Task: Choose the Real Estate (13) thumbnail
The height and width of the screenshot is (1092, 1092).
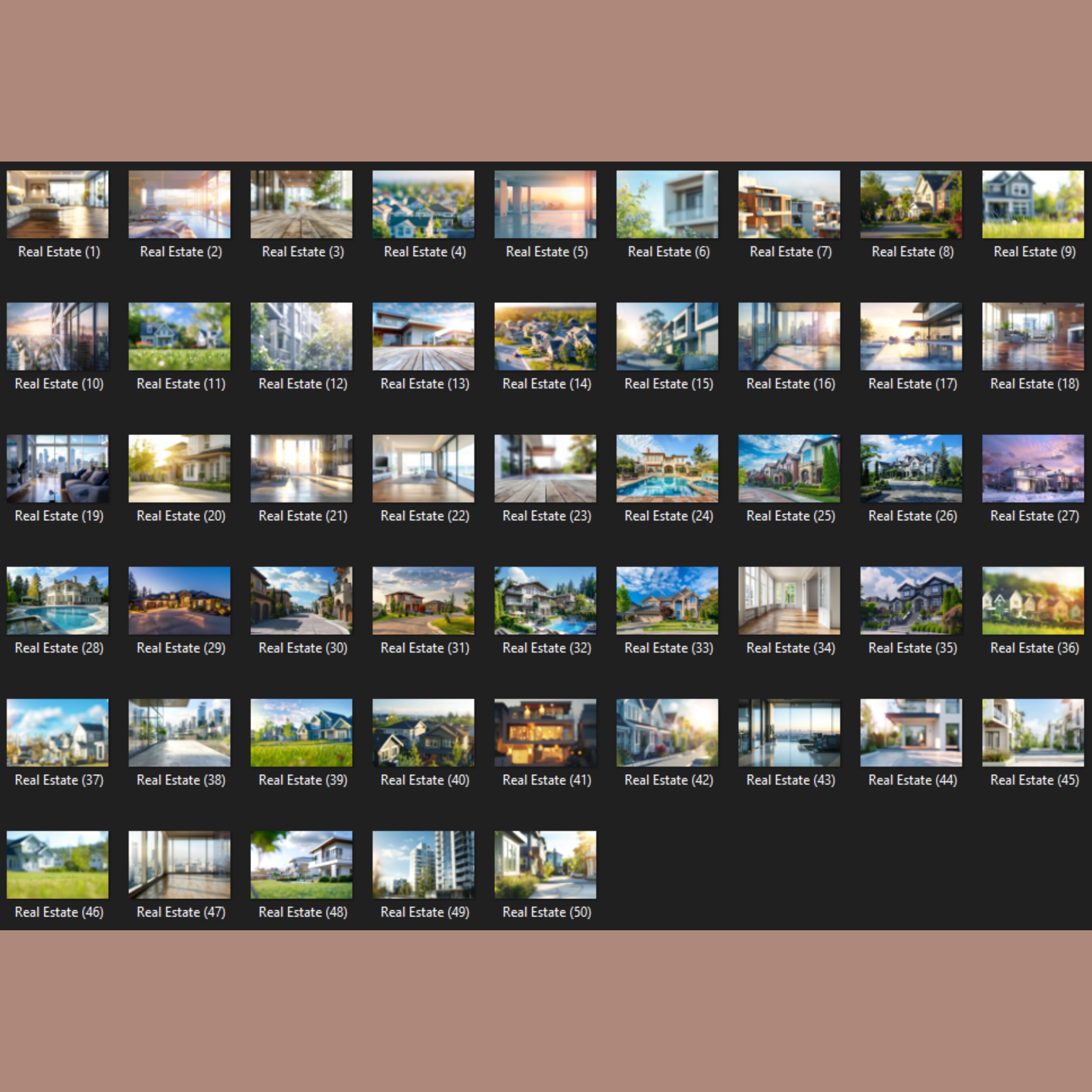Action: 423,336
